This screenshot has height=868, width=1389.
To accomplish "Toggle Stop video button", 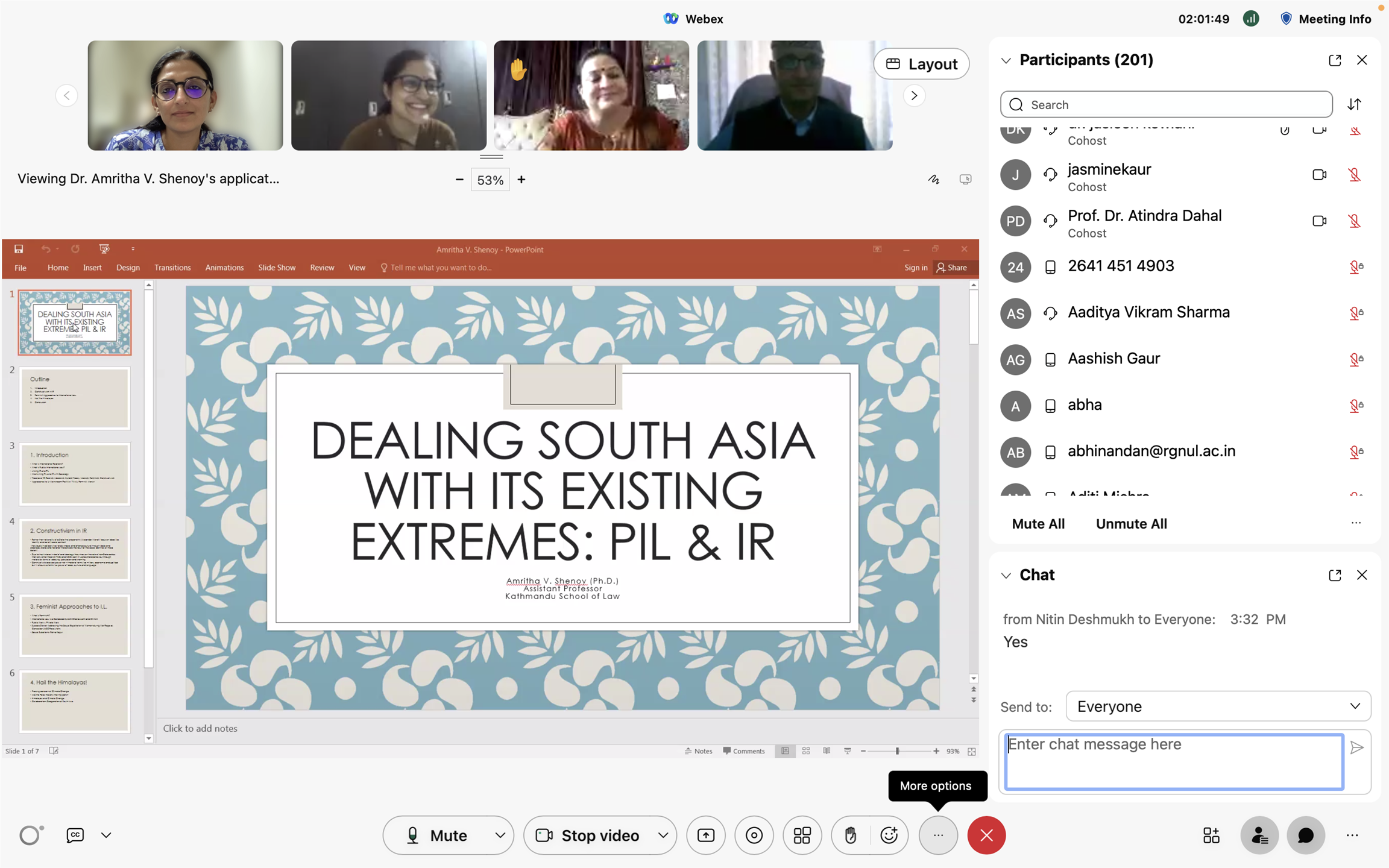I will coord(588,835).
